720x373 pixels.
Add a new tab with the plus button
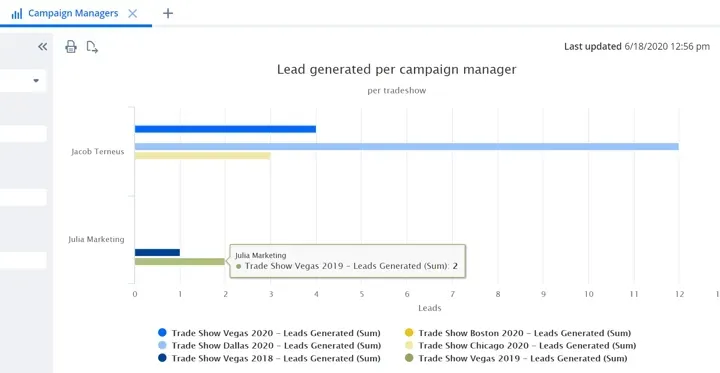tap(168, 13)
